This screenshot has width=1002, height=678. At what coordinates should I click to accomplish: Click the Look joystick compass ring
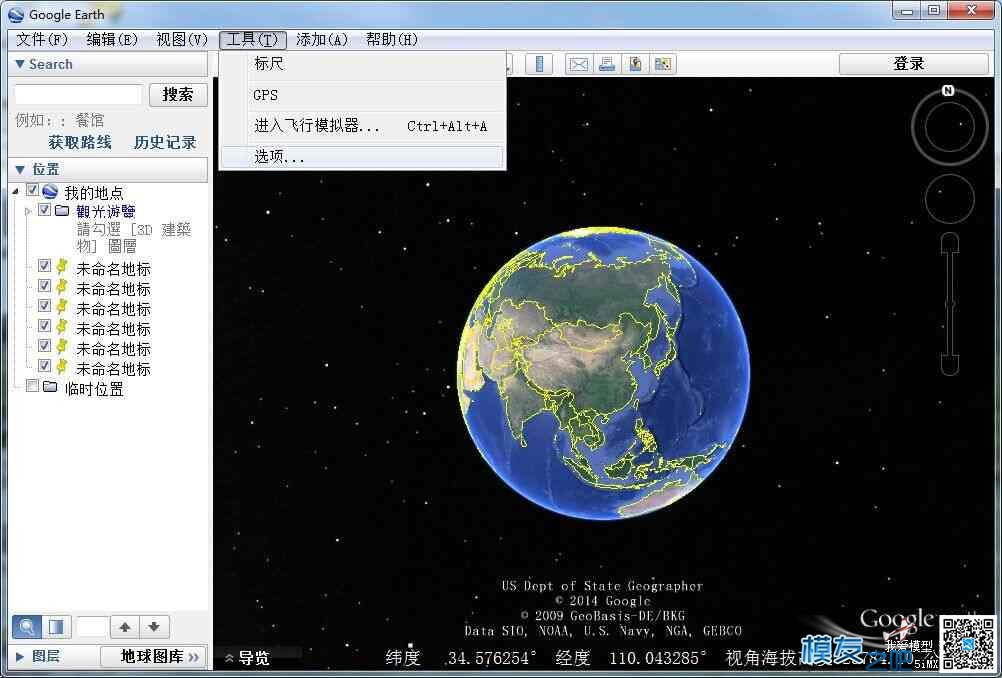[950, 127]
